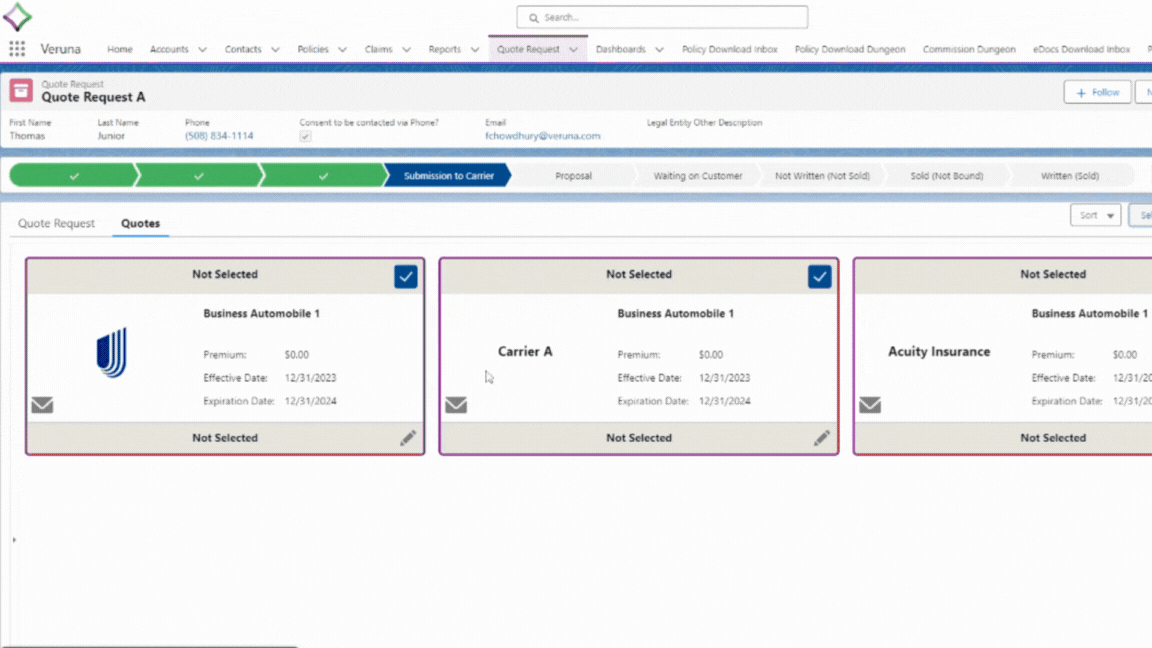Toggle selection checkbox on UnitedHealthcare logo card

[406, 276]
